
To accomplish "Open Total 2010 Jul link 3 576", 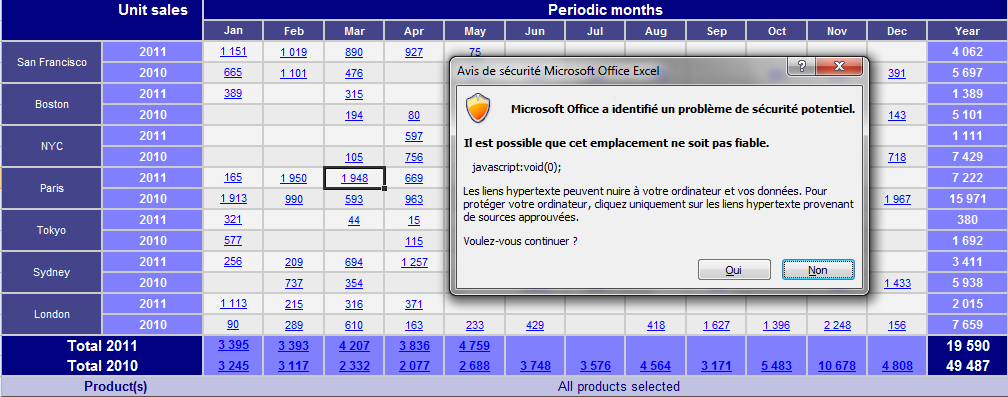I will pos(595,367).
